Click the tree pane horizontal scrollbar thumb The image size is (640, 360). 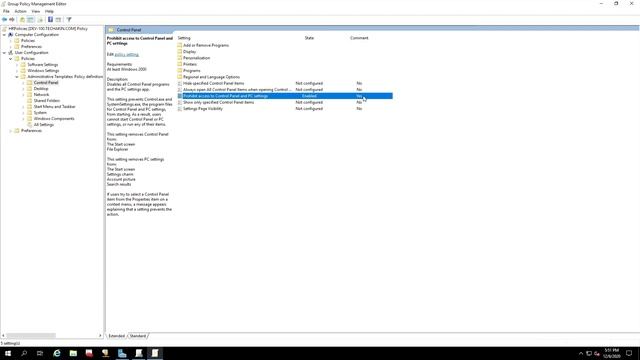pyautogui.click(x=31, y=336)
